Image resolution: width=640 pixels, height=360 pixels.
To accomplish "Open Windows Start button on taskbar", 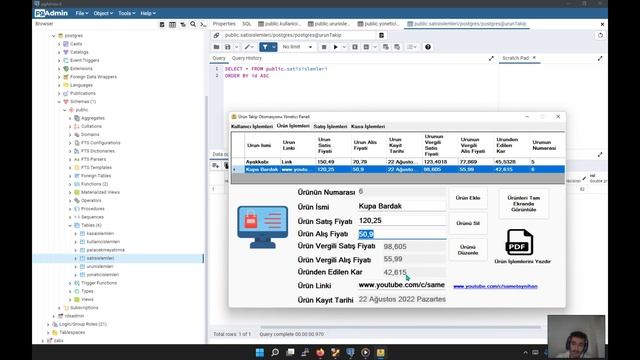I will tap(260, 353).
